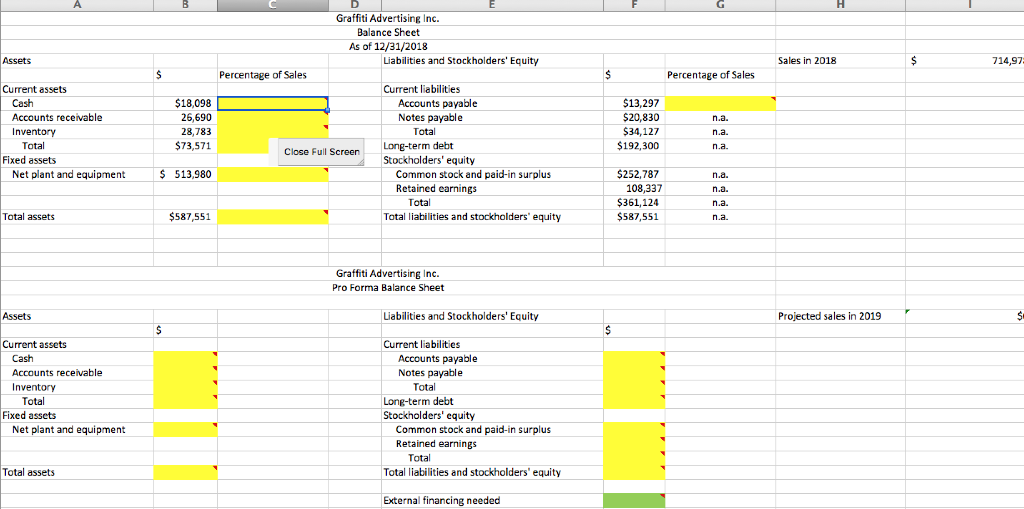Select the pro forma Cash yellow cell
The height and width of the screenshot is (509, 1024).
[x=185, y=359]
